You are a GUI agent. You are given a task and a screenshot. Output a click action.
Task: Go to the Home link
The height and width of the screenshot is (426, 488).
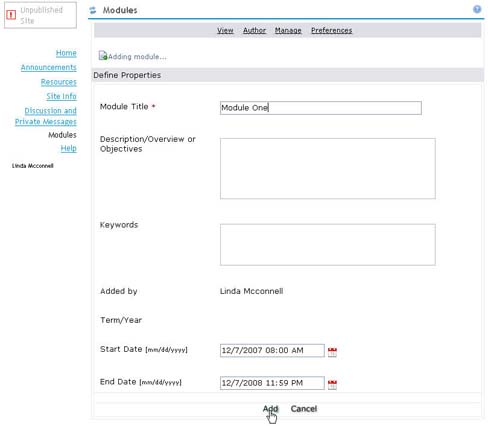pos(66,53)
